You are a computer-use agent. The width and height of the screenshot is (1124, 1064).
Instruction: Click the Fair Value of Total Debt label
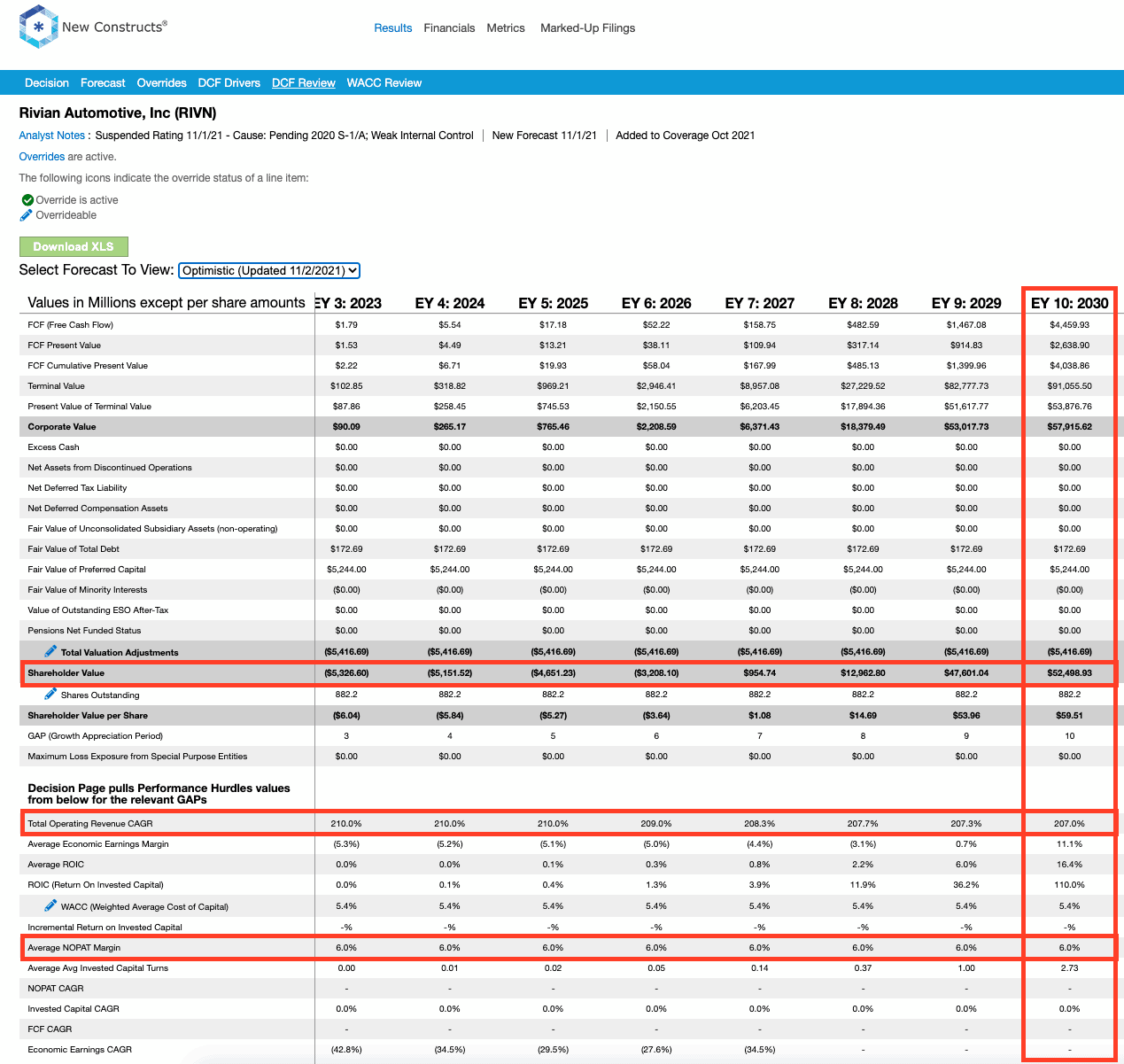74,549
